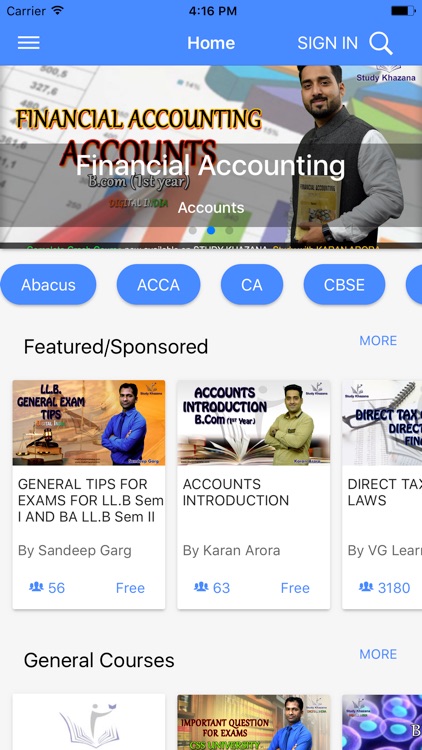Viewport: 422px width, 750px height.
Task: Open the Financial Accounting banner
Action: 211,157
